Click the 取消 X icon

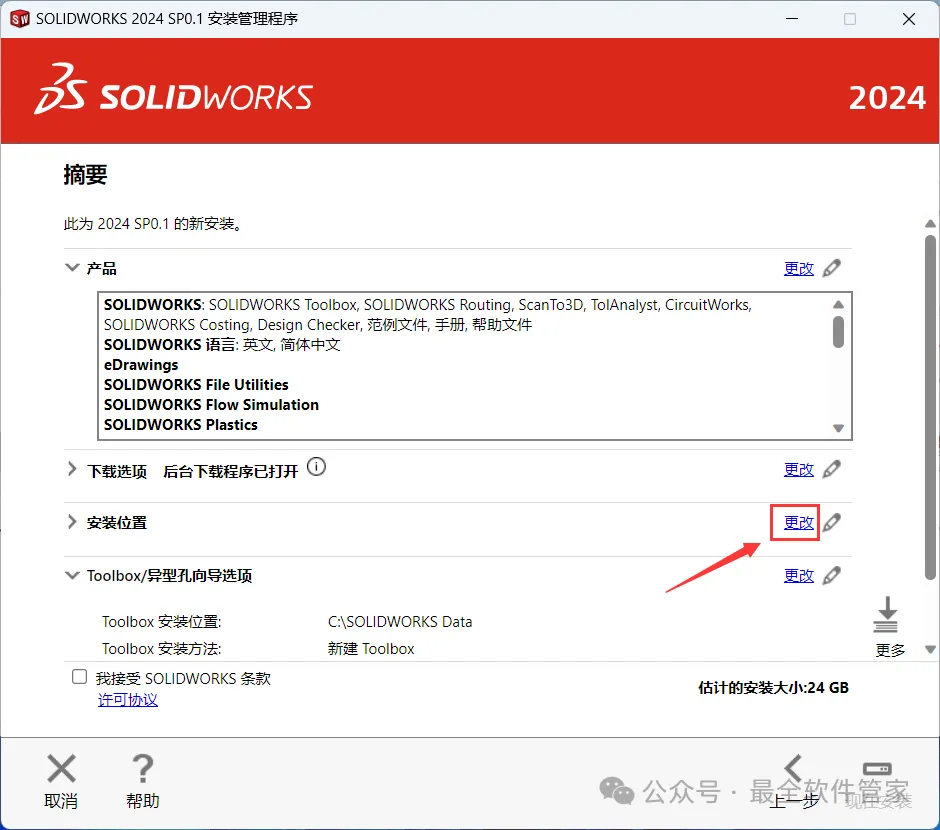61,768
